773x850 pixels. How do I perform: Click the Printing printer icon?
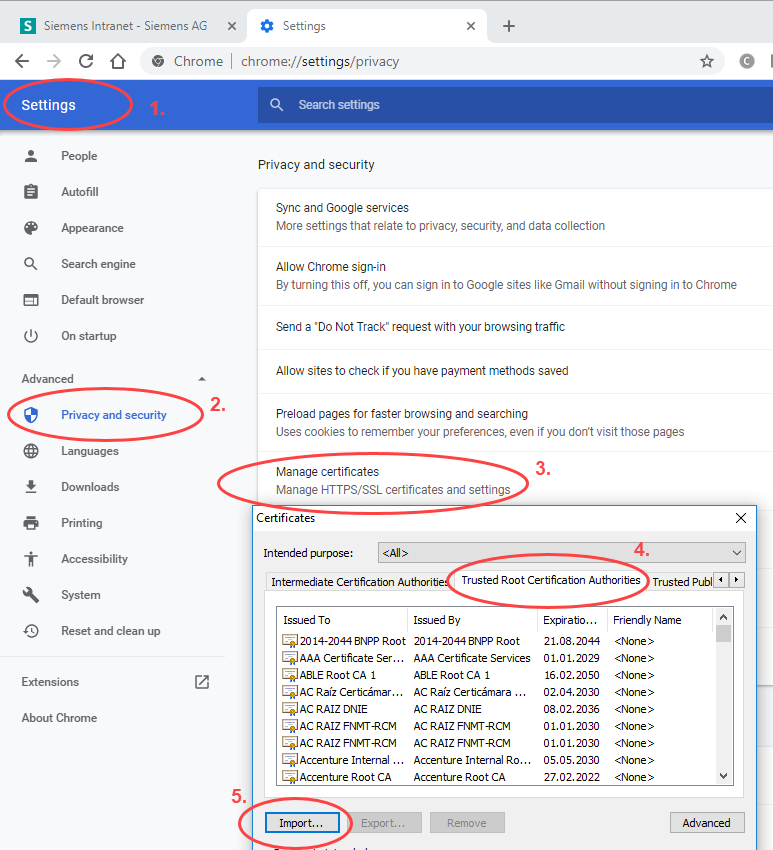point(31,523)
